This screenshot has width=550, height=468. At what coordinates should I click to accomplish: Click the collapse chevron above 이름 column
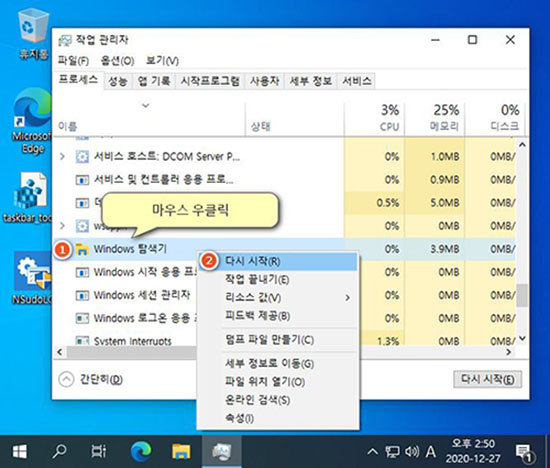[x=146, y=105]
